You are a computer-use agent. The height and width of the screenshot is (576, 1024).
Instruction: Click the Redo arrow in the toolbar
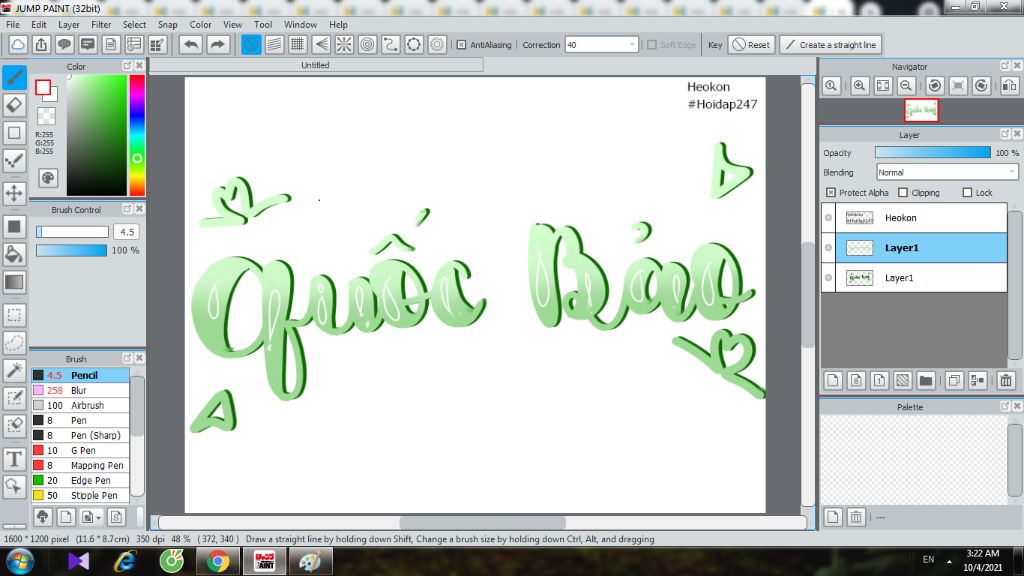[x=217, y=44]
